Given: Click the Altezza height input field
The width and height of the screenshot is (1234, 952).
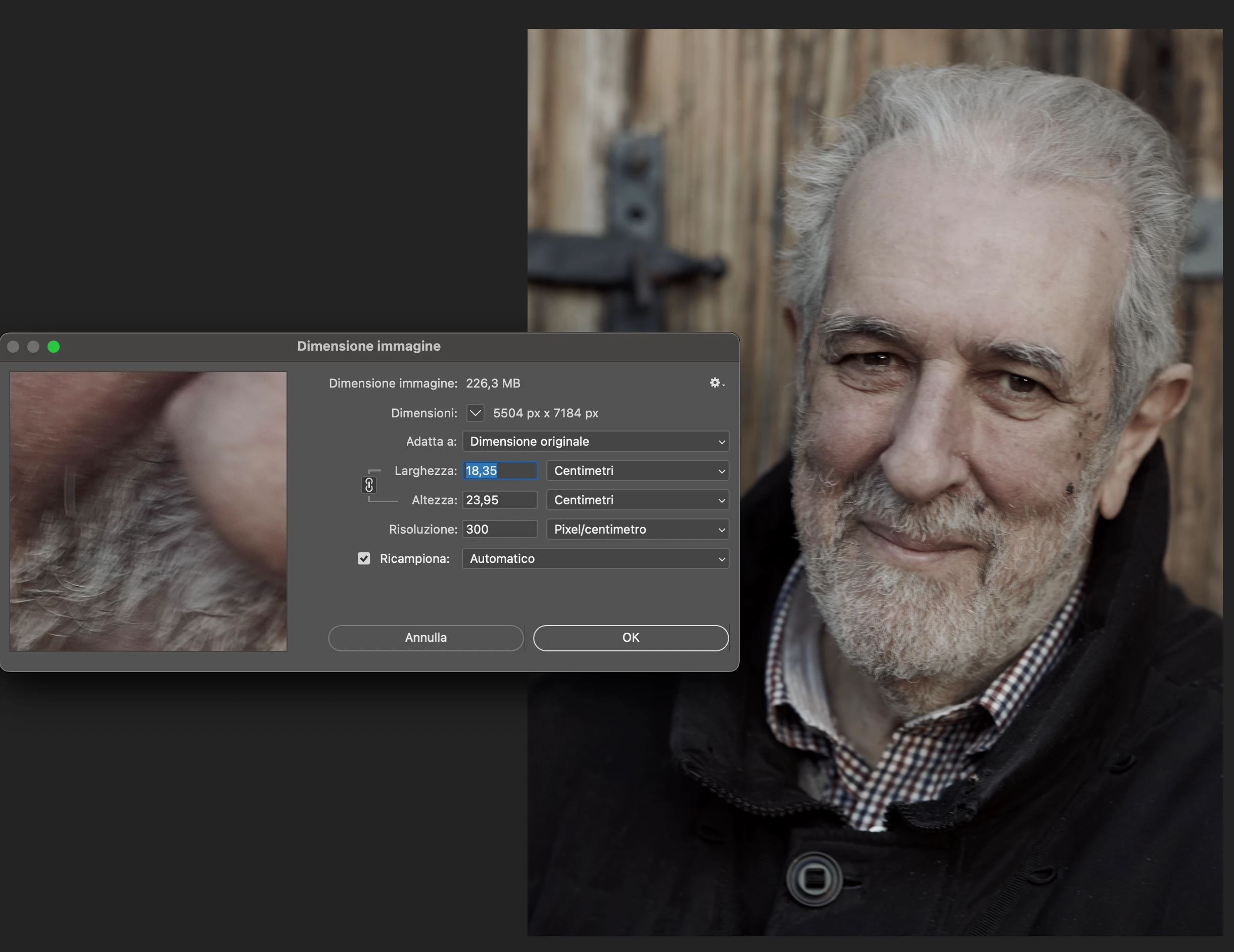Looking at the screenshot, I should click(499, 500).
